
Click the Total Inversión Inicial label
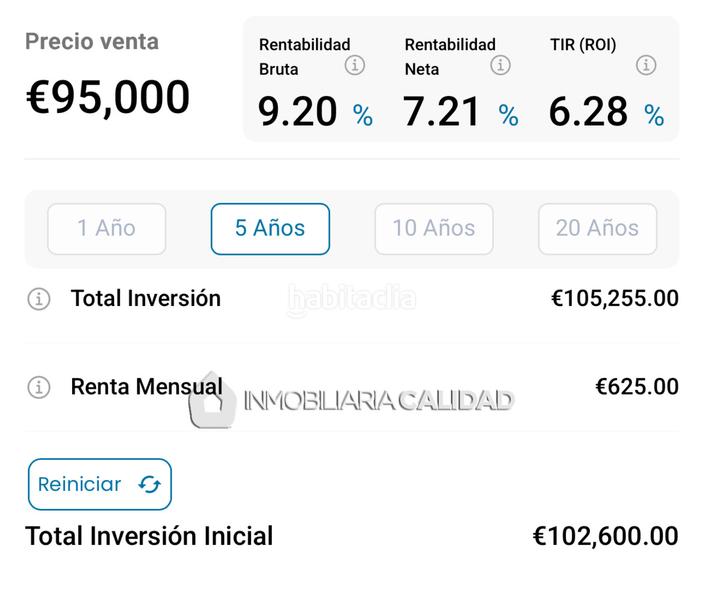click(149, 537)
